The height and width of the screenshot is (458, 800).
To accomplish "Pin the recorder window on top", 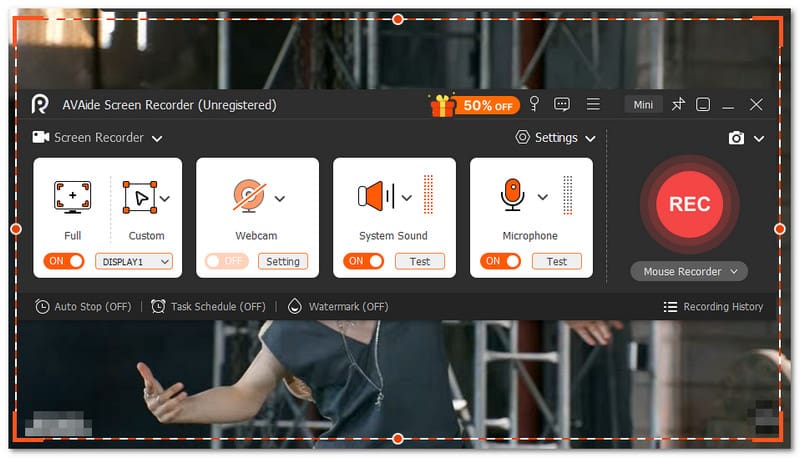I will [x=678, y=105].
